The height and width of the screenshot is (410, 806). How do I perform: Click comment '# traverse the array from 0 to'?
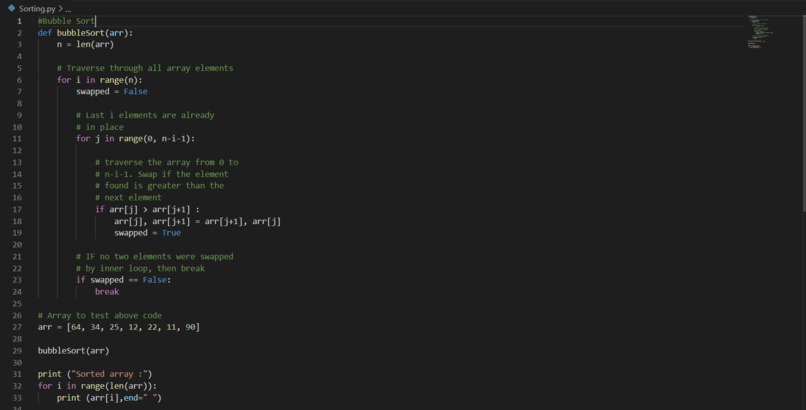(x=167, y=162)
